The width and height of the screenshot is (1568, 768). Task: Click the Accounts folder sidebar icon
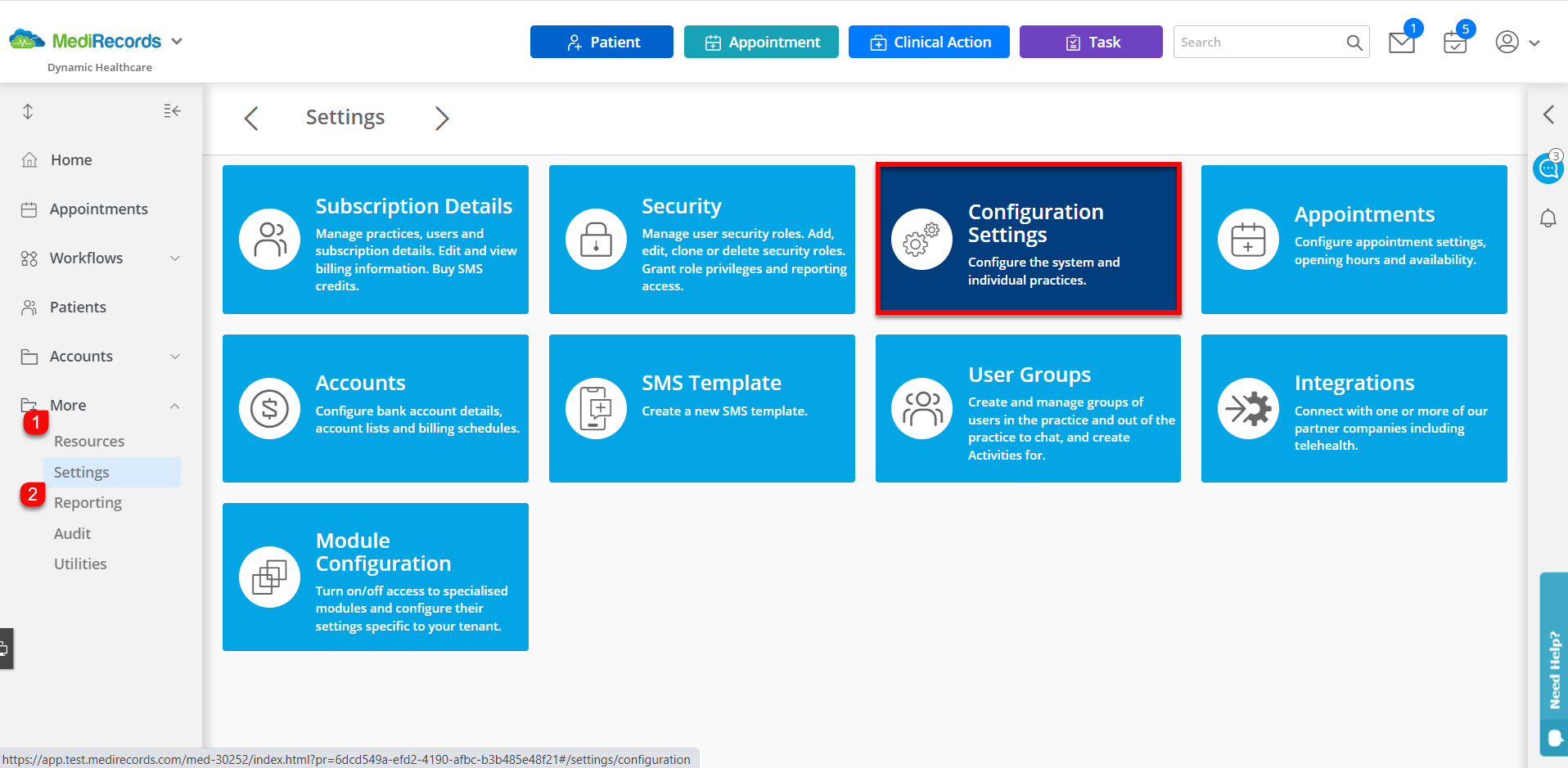(29, 357)
